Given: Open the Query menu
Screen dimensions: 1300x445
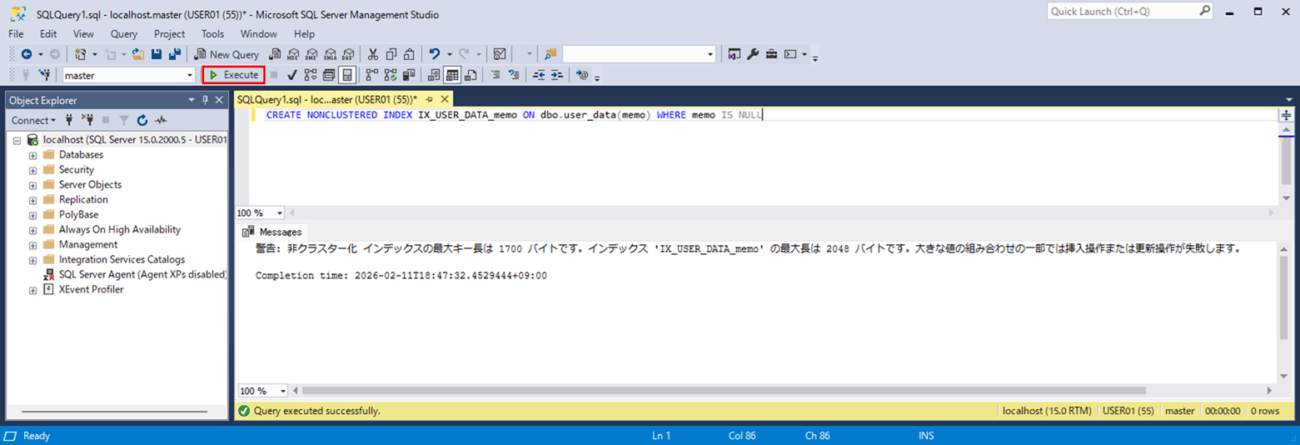Looking at the screenshot, I should click(x=124, y=34).
